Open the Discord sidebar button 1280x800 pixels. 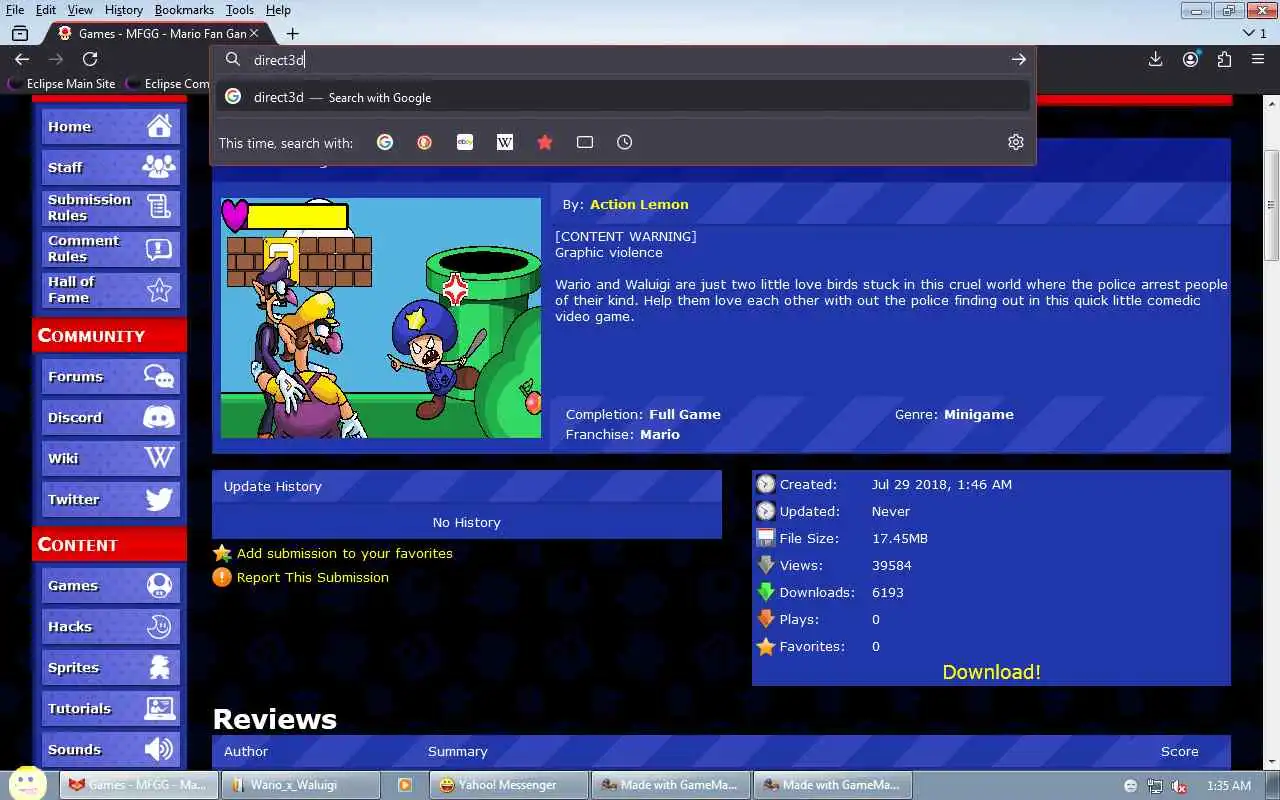tap(110, 417)
